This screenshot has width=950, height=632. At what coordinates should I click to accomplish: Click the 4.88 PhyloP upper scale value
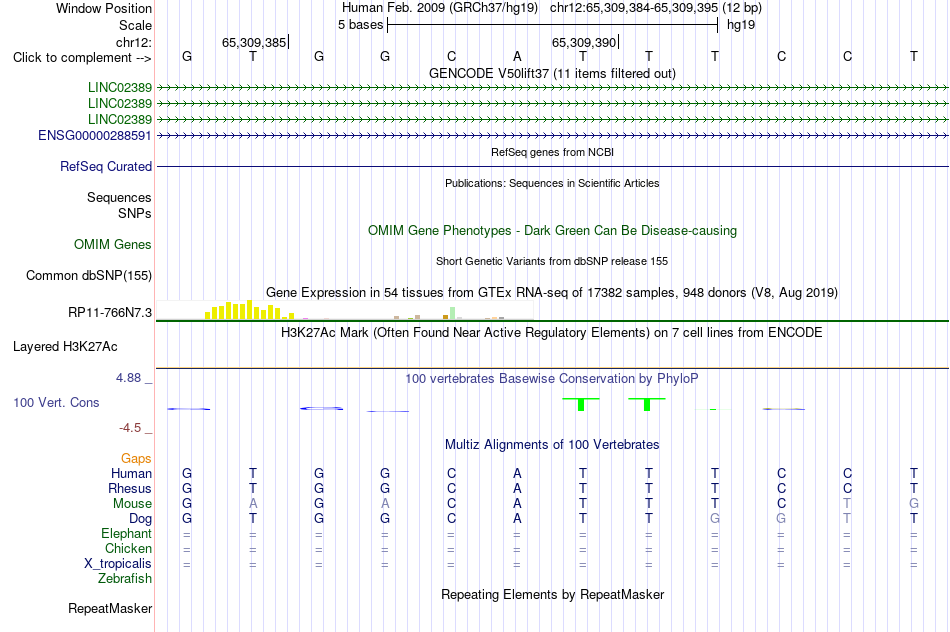(x=128, y=378)
